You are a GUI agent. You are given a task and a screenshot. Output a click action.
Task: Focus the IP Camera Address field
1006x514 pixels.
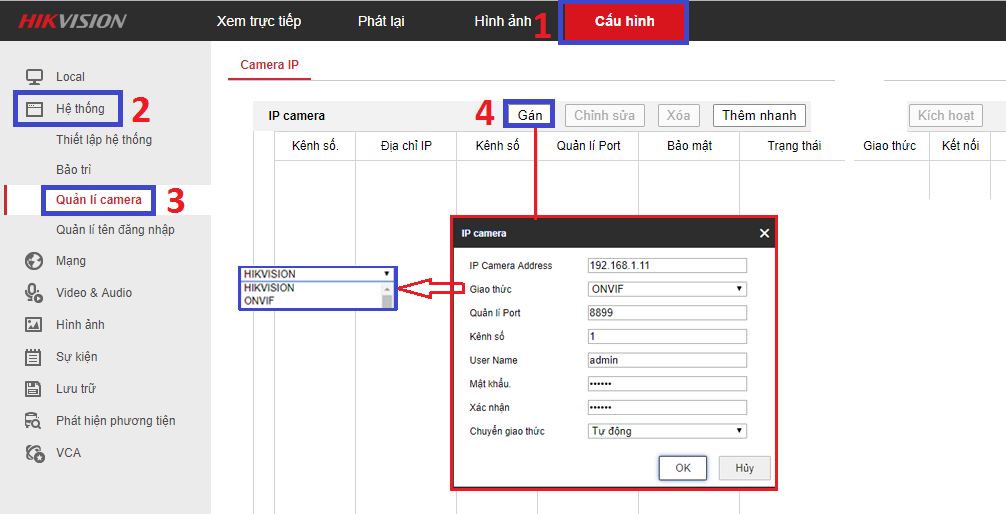click(x=667, y=266)
